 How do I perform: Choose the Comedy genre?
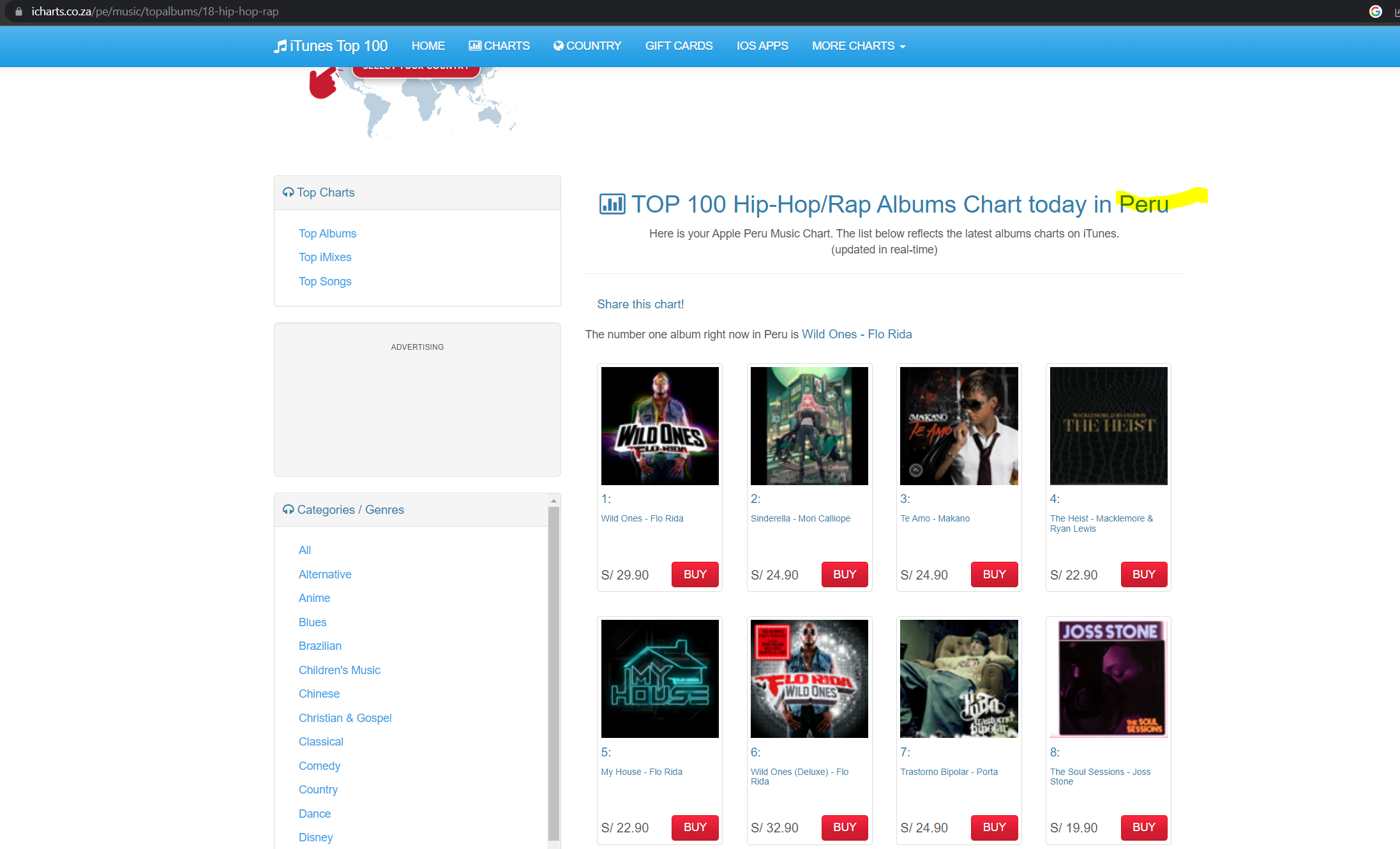(319, 766)
